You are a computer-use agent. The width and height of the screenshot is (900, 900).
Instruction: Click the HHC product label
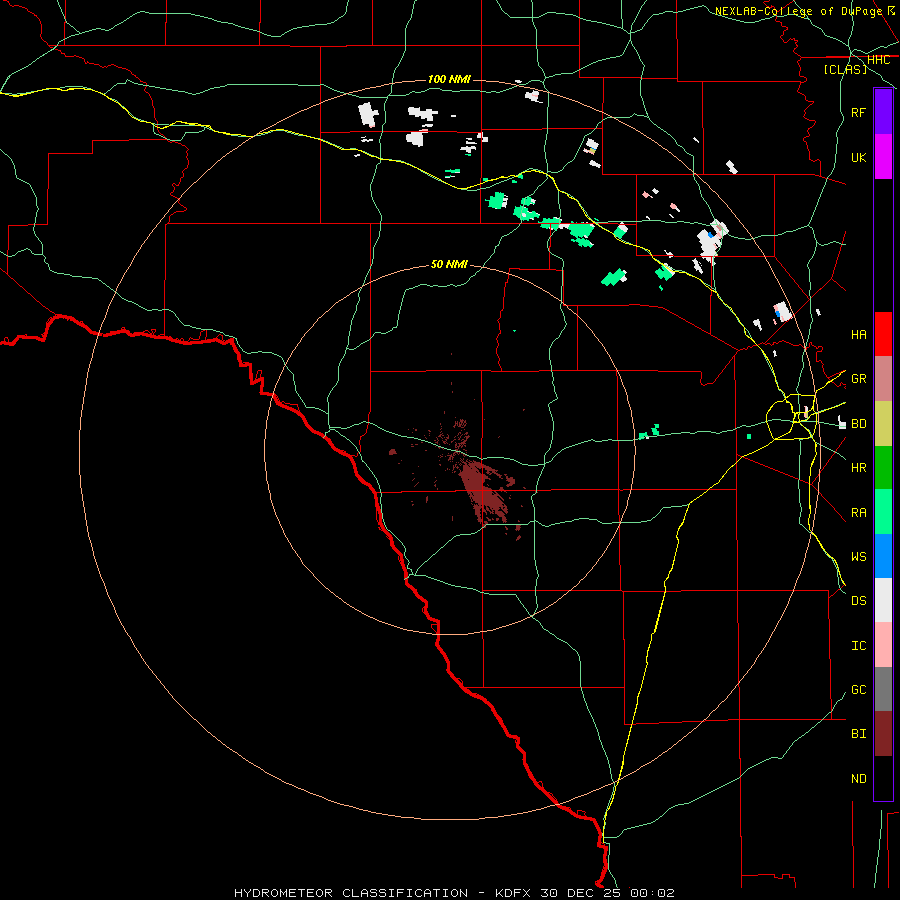878,59
